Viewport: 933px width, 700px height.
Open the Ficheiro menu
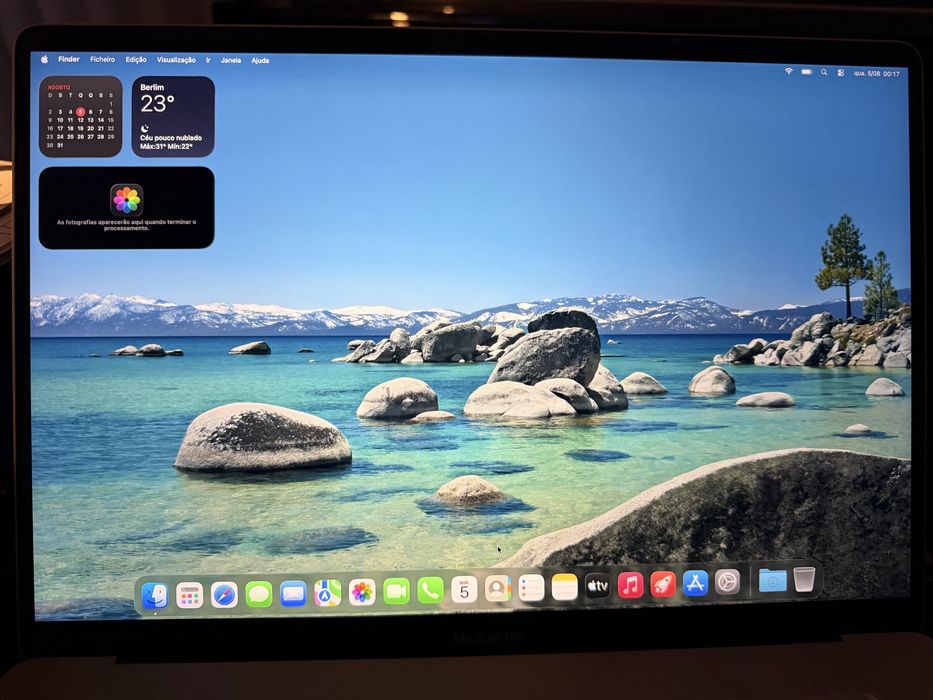[102, 59]
